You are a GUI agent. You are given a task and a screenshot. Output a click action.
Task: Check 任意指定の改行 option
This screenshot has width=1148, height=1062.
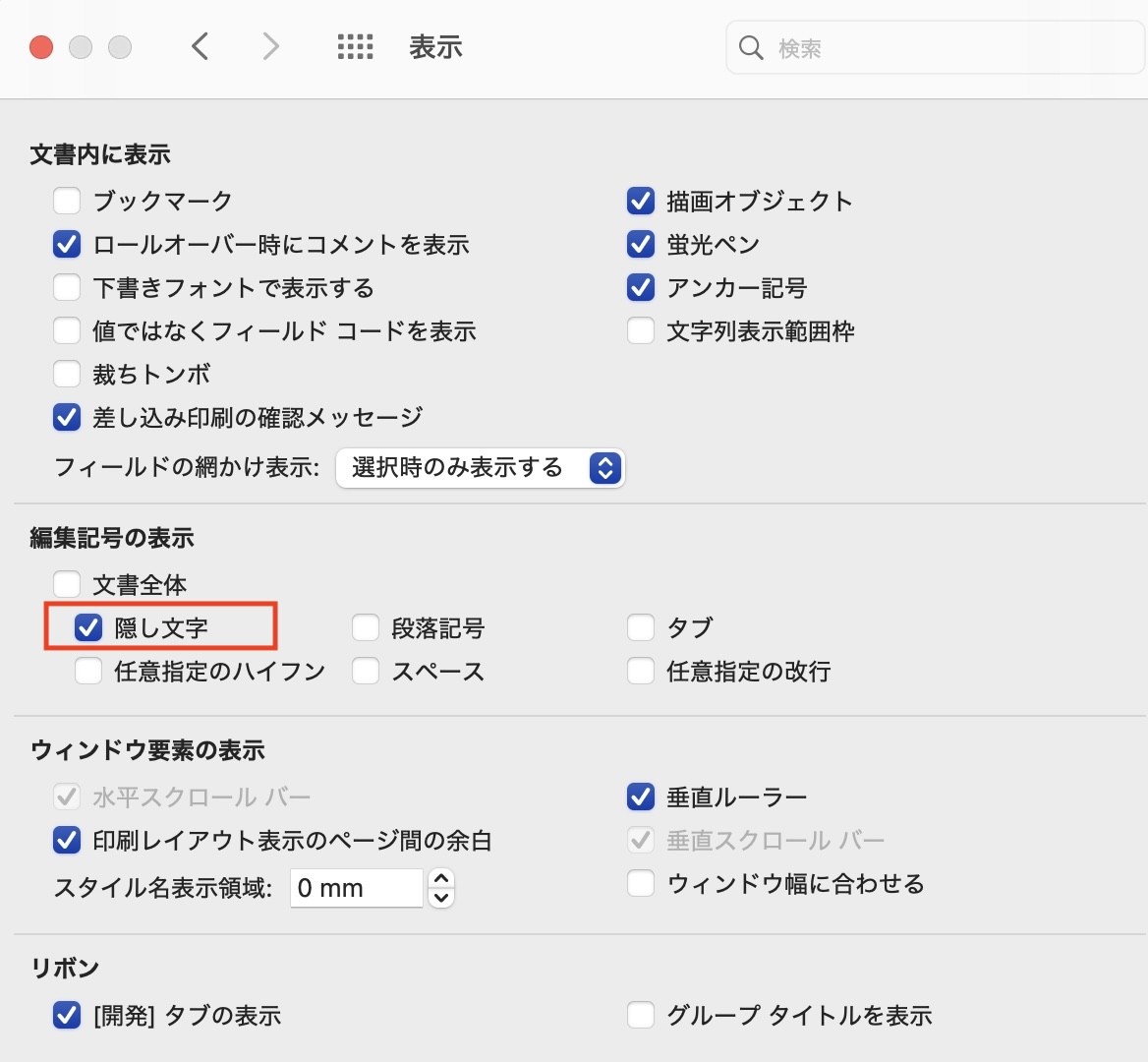pyautogui.click(x=641, y=671)
